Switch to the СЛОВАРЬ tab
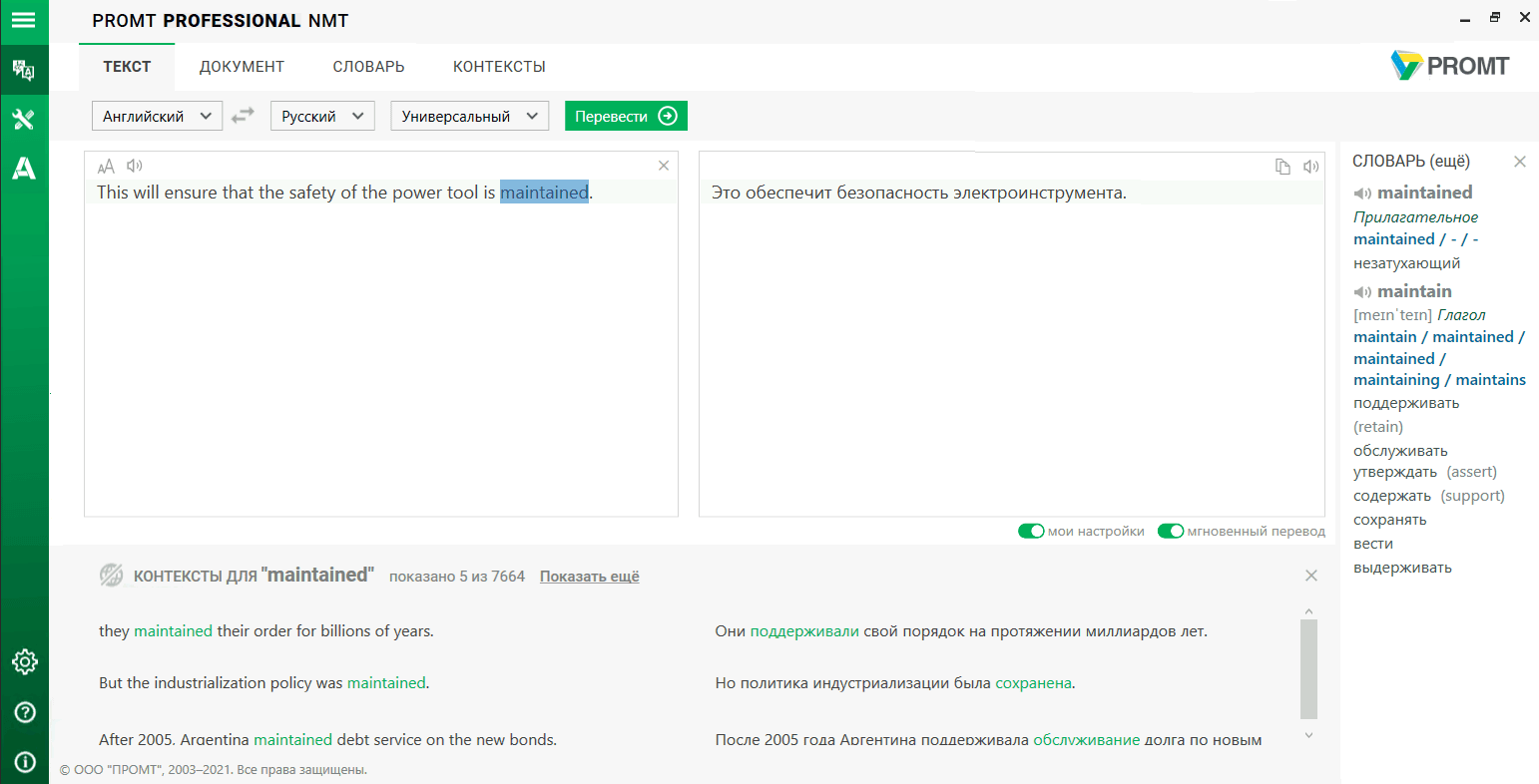 pyautogui.click(x=368, y=67)
